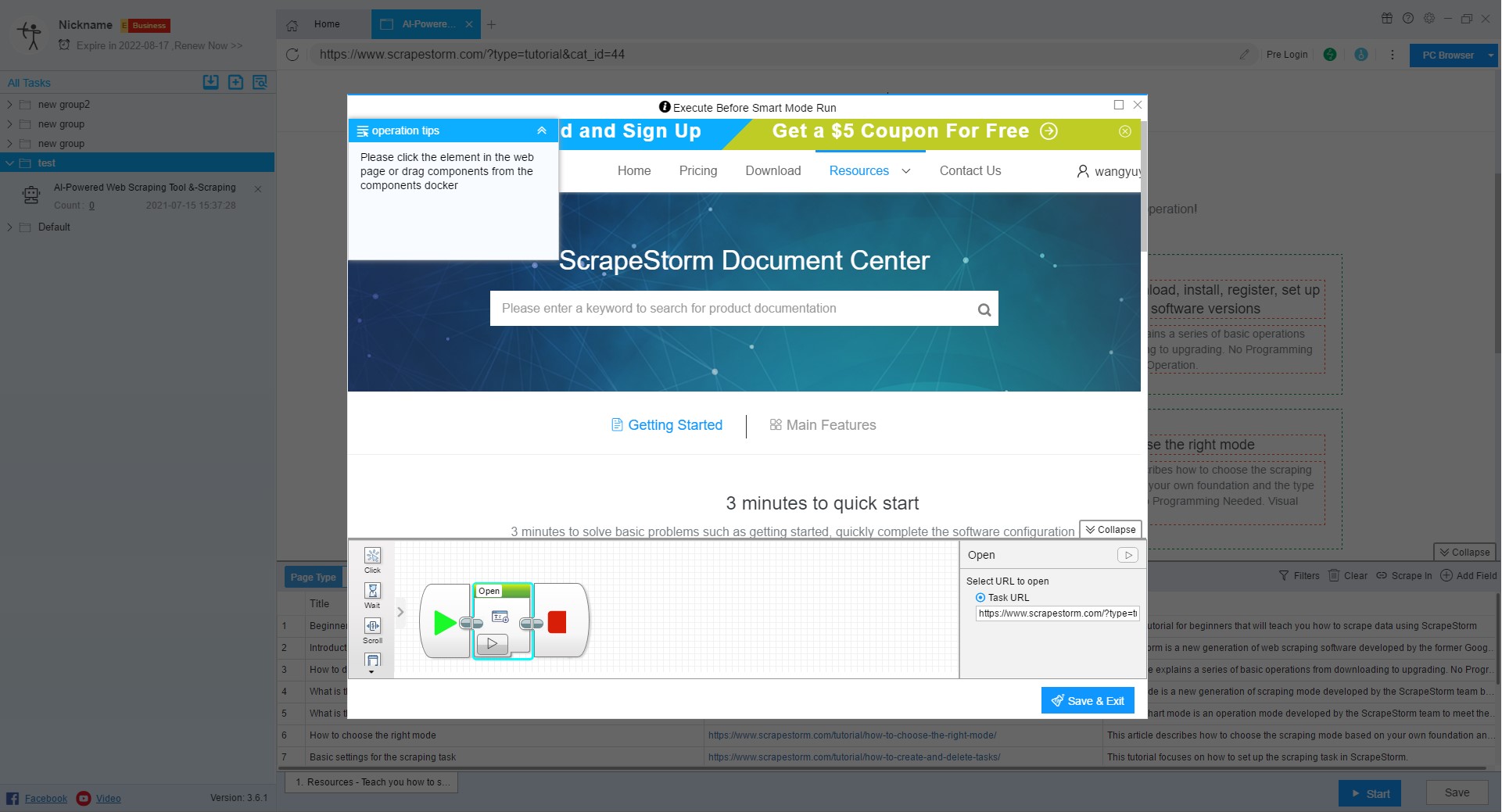Click the documentation search magnifier icon
Image resolution: width=1502 pixels, height=812 pixels.
[x=984, y=309]
